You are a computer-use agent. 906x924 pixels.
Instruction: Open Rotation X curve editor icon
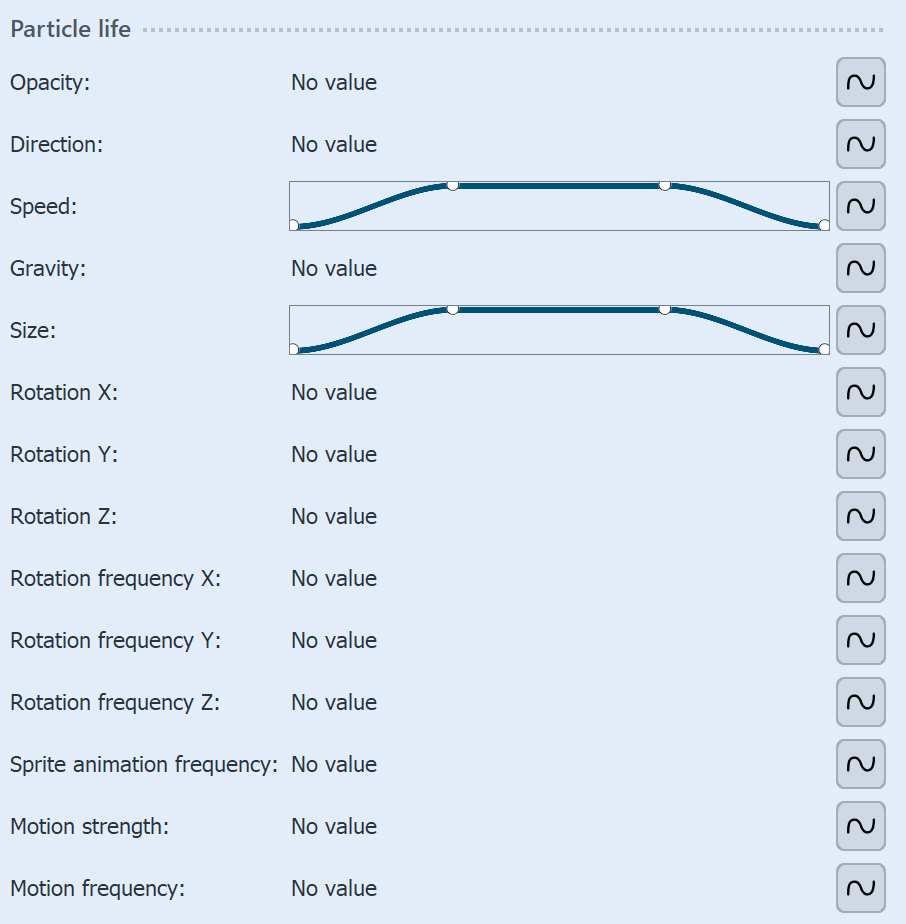pyautogui.click(x=860, y=392)
